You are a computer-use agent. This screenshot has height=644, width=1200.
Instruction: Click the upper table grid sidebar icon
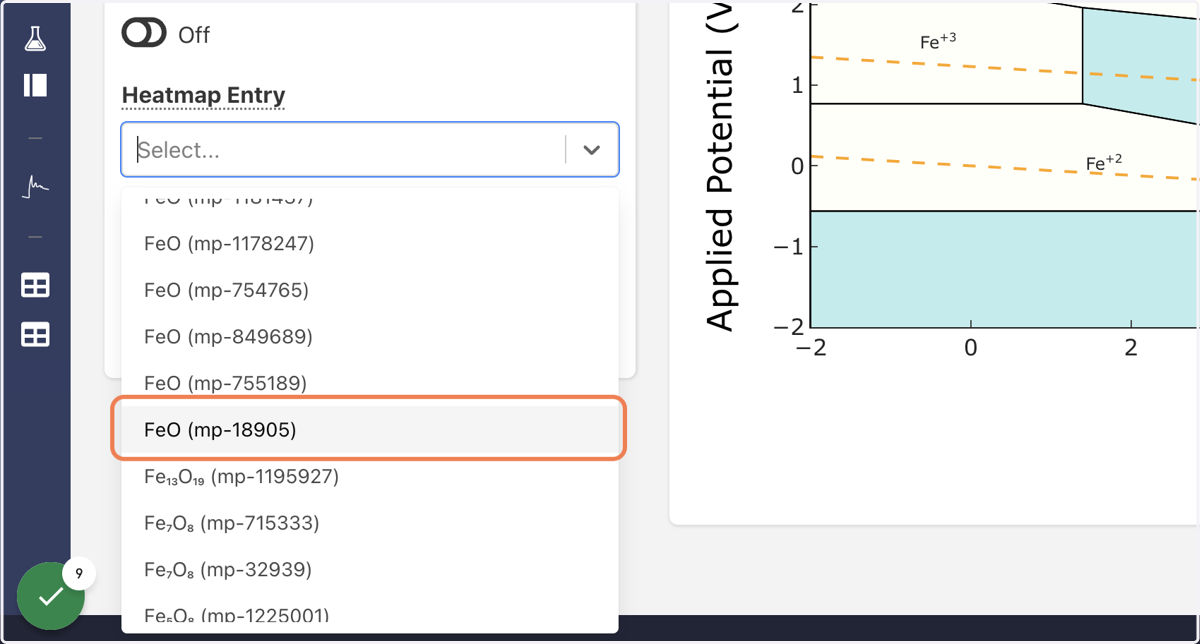point(35,286)
